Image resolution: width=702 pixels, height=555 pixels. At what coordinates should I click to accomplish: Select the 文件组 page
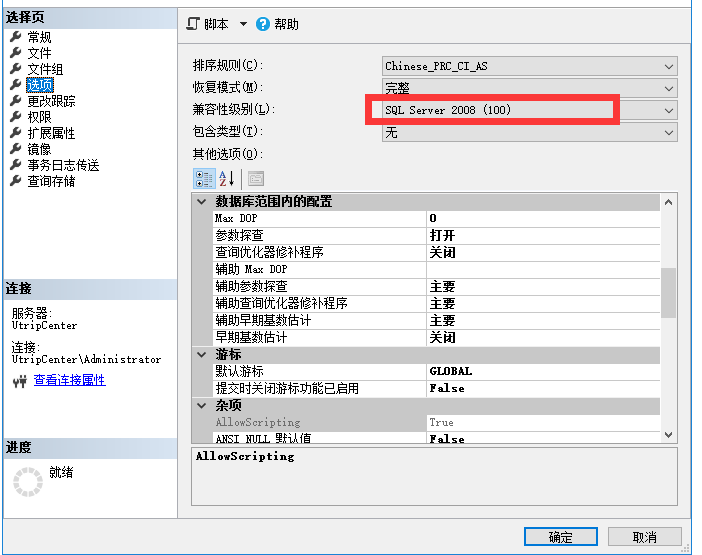45,69
